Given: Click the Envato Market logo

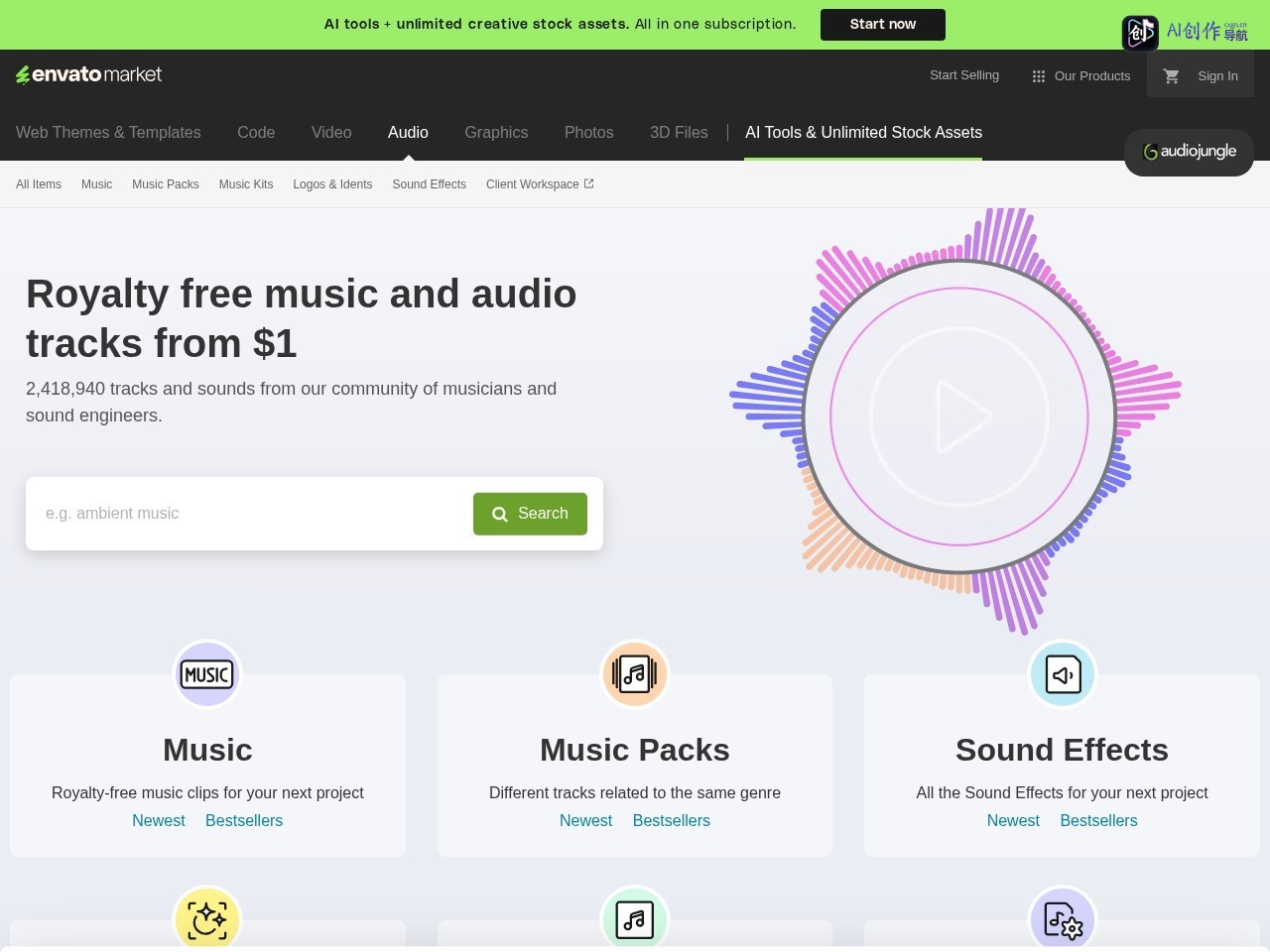Looking at the screenshot, I should [88, 74].
